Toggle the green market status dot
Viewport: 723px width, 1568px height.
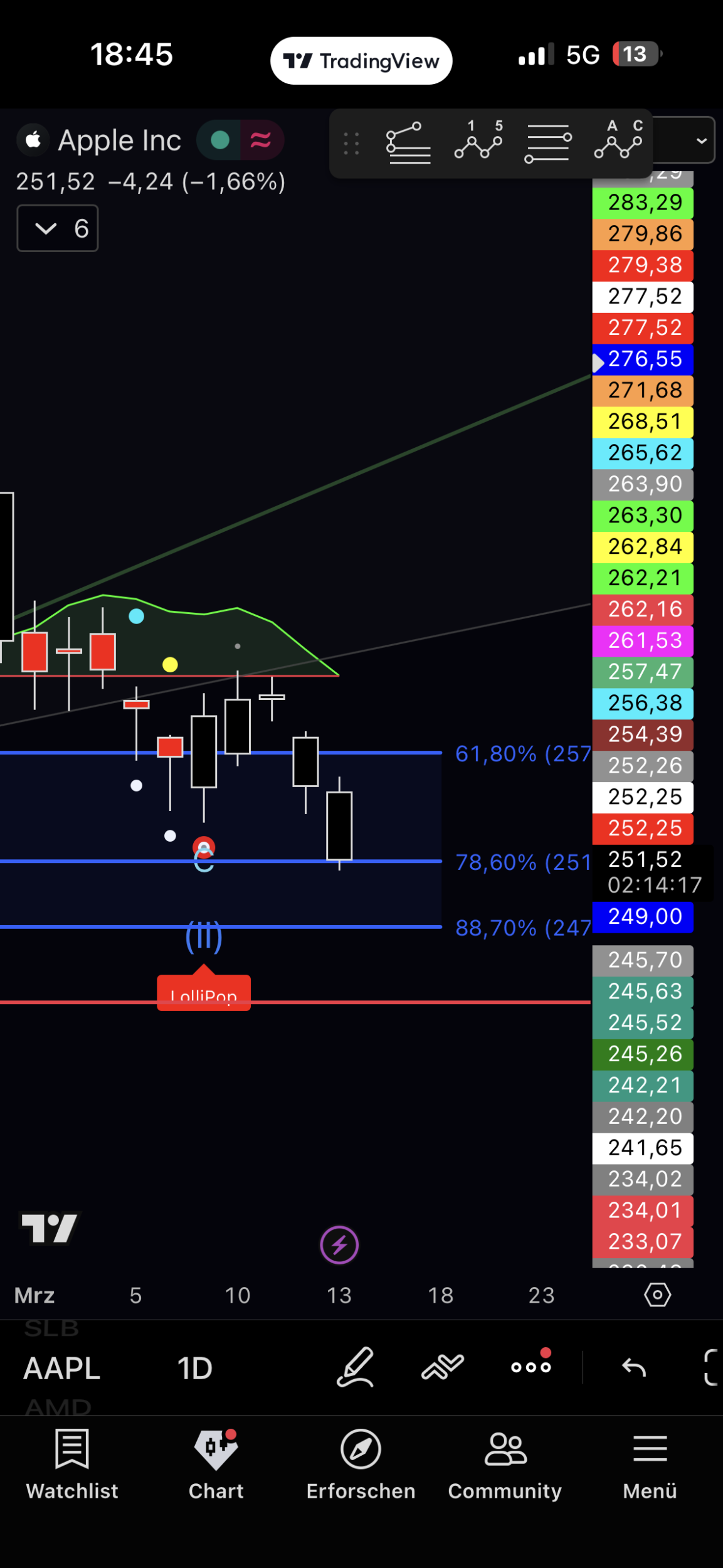pos(219,140)
